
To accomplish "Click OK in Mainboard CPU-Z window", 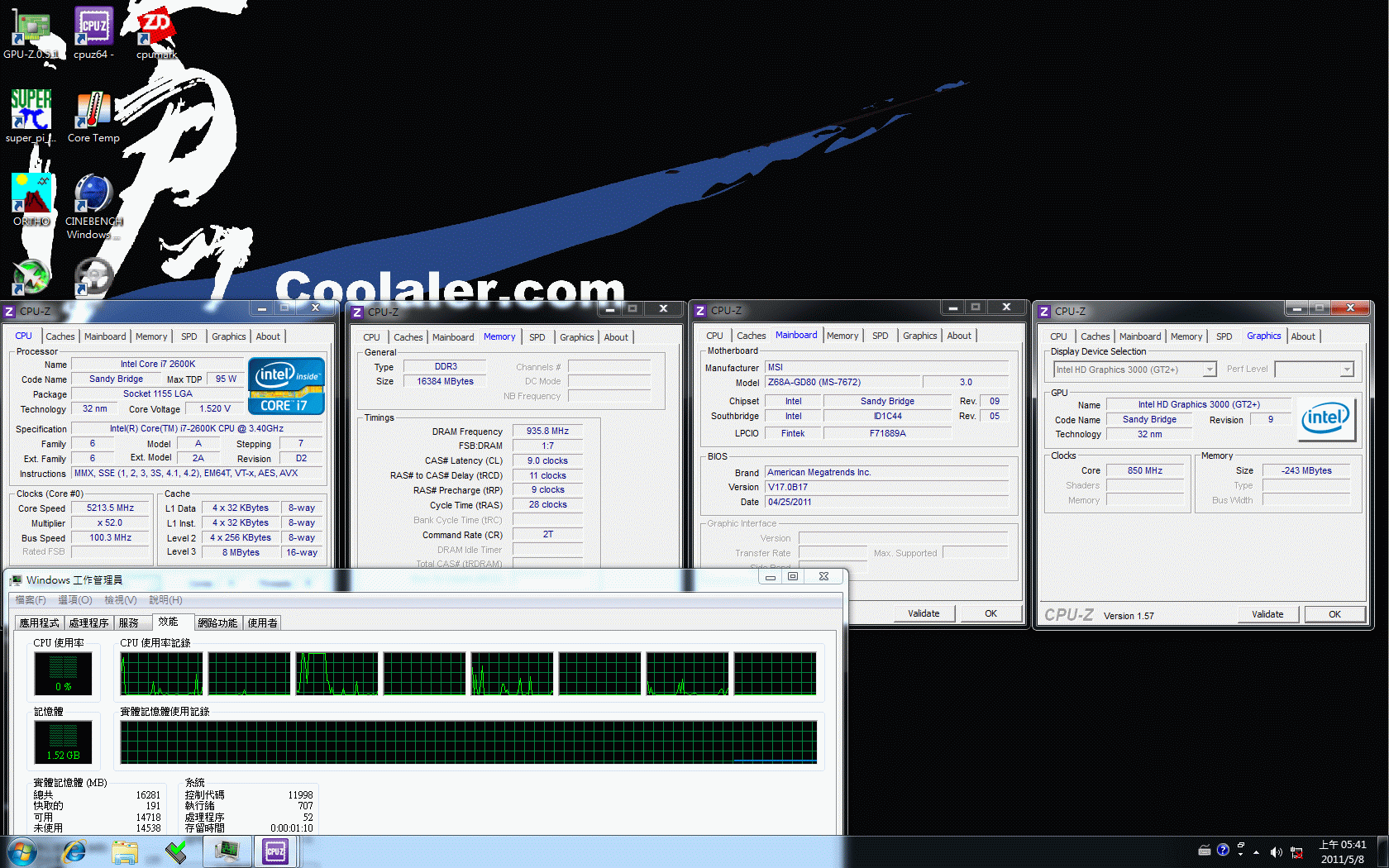I will (x=990, y=613).
